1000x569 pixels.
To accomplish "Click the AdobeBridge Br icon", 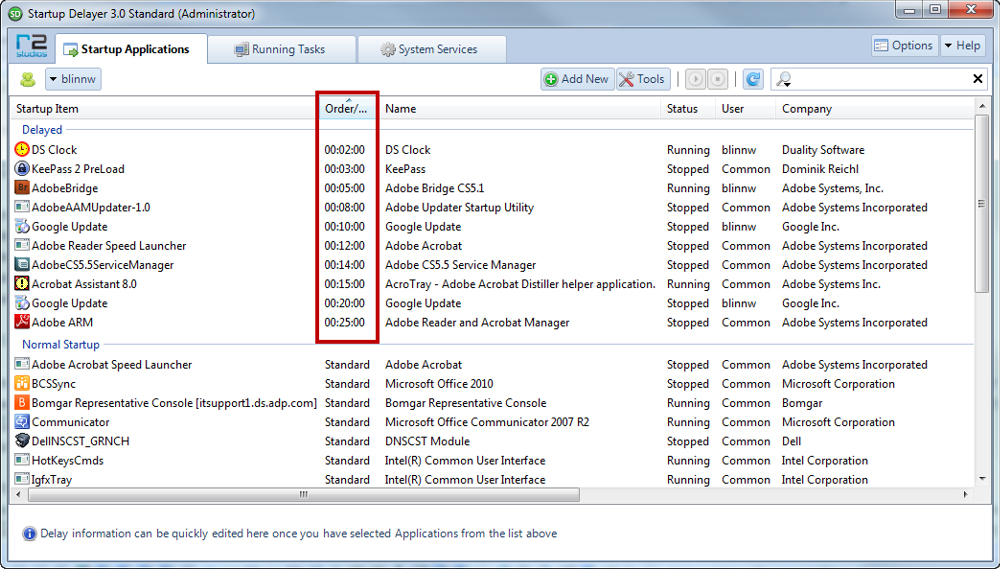I will pyautogui.click(x=22, y=188).
